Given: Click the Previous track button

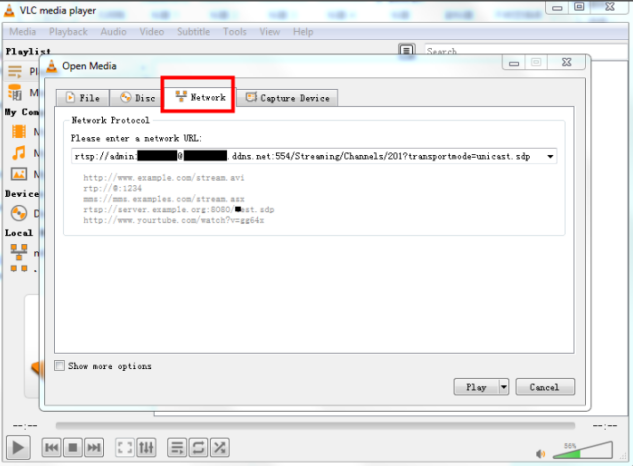Looking at the screenshot, I should (51, 448).
